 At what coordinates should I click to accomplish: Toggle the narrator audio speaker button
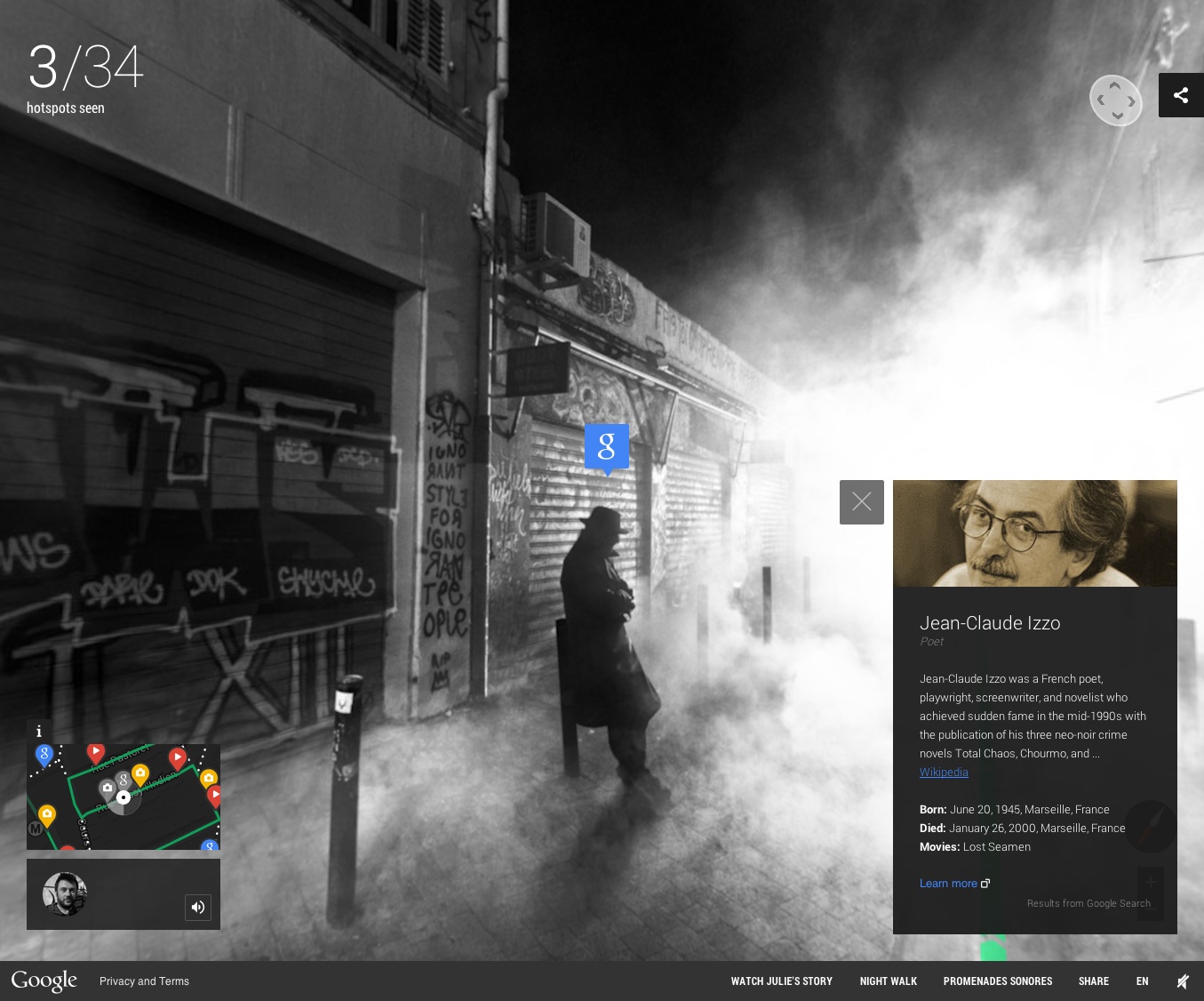[198, 907]
